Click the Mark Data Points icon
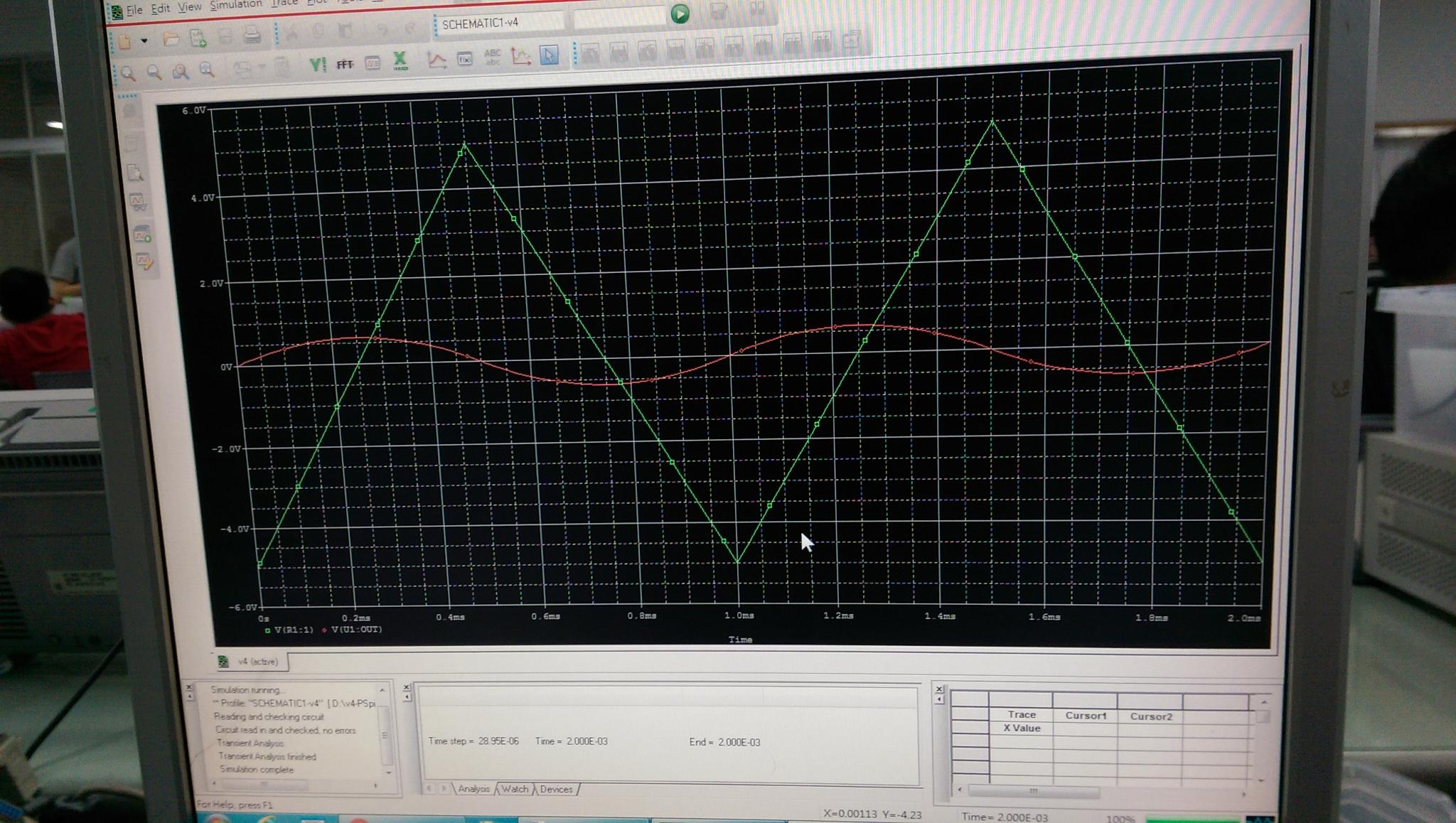1456x823 pixels. 520,57
